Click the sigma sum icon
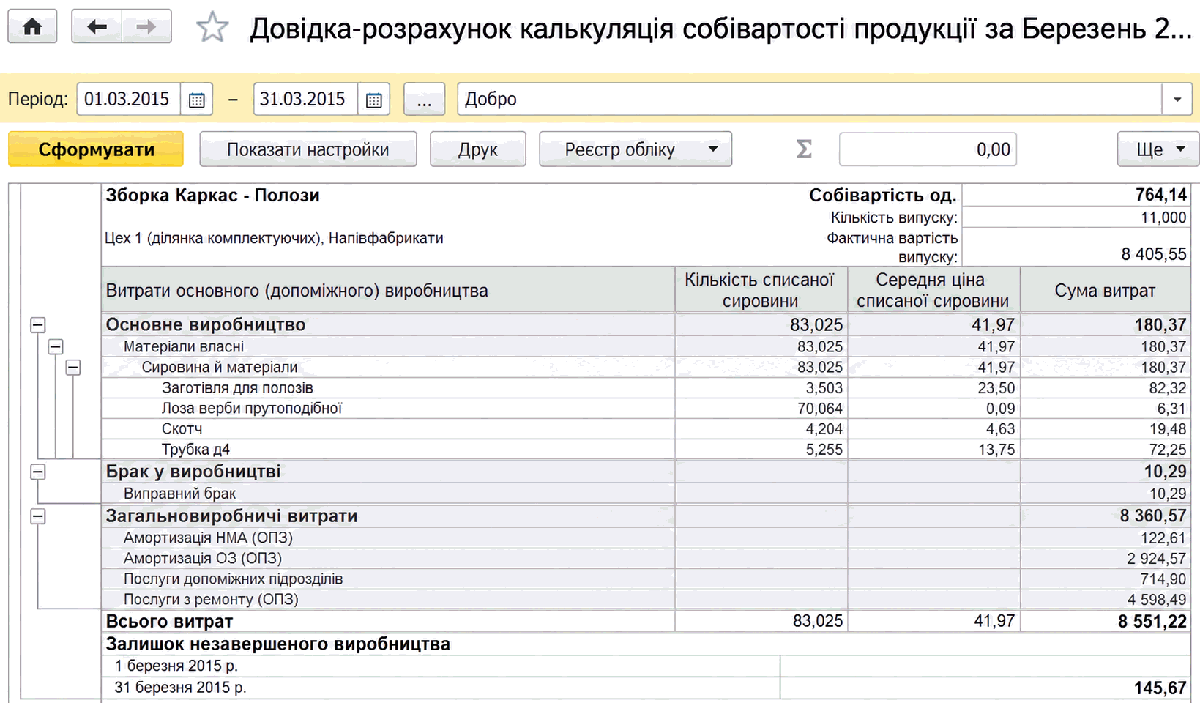This screenshot has height=703, width=1200. pos(804,149)
